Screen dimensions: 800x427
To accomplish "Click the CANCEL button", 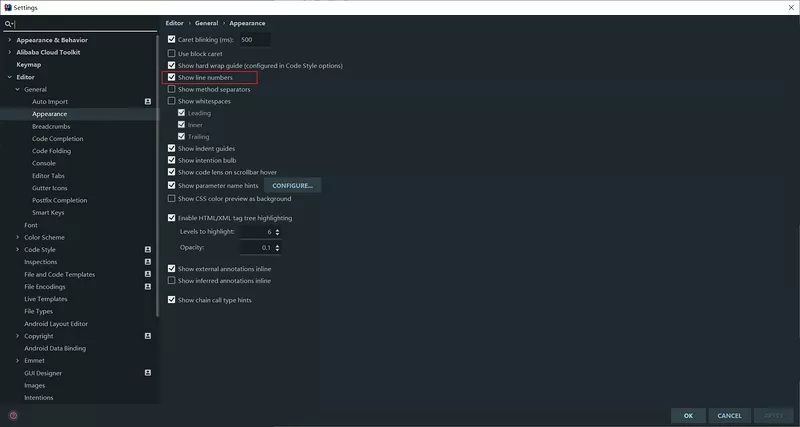I will (x=729, y=415).
